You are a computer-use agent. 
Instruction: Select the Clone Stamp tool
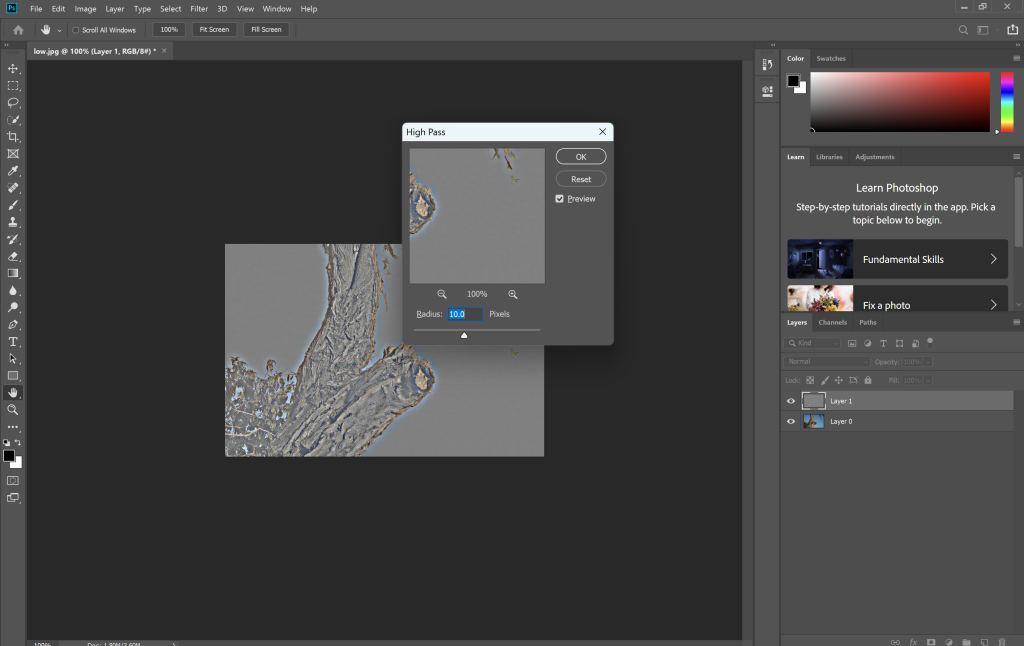[12, 222]
